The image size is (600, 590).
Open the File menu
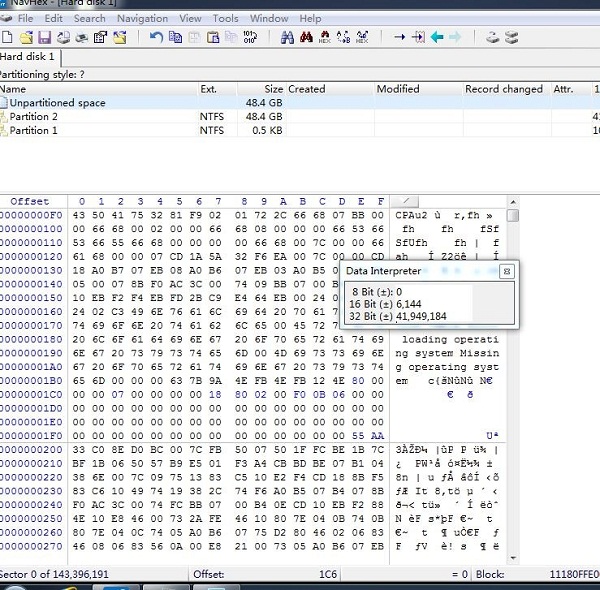pyautogui.click(x=25, y=18)
